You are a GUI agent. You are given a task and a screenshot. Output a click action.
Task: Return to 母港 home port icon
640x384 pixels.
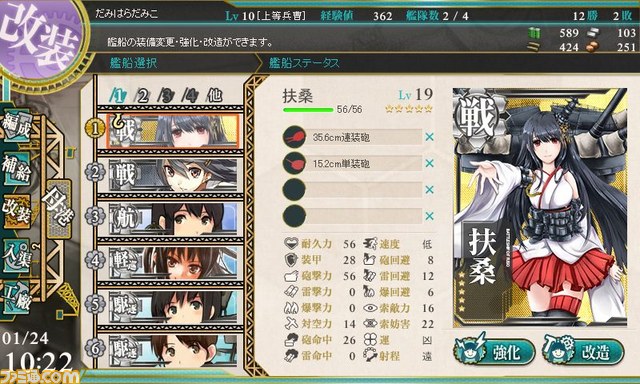58,207
